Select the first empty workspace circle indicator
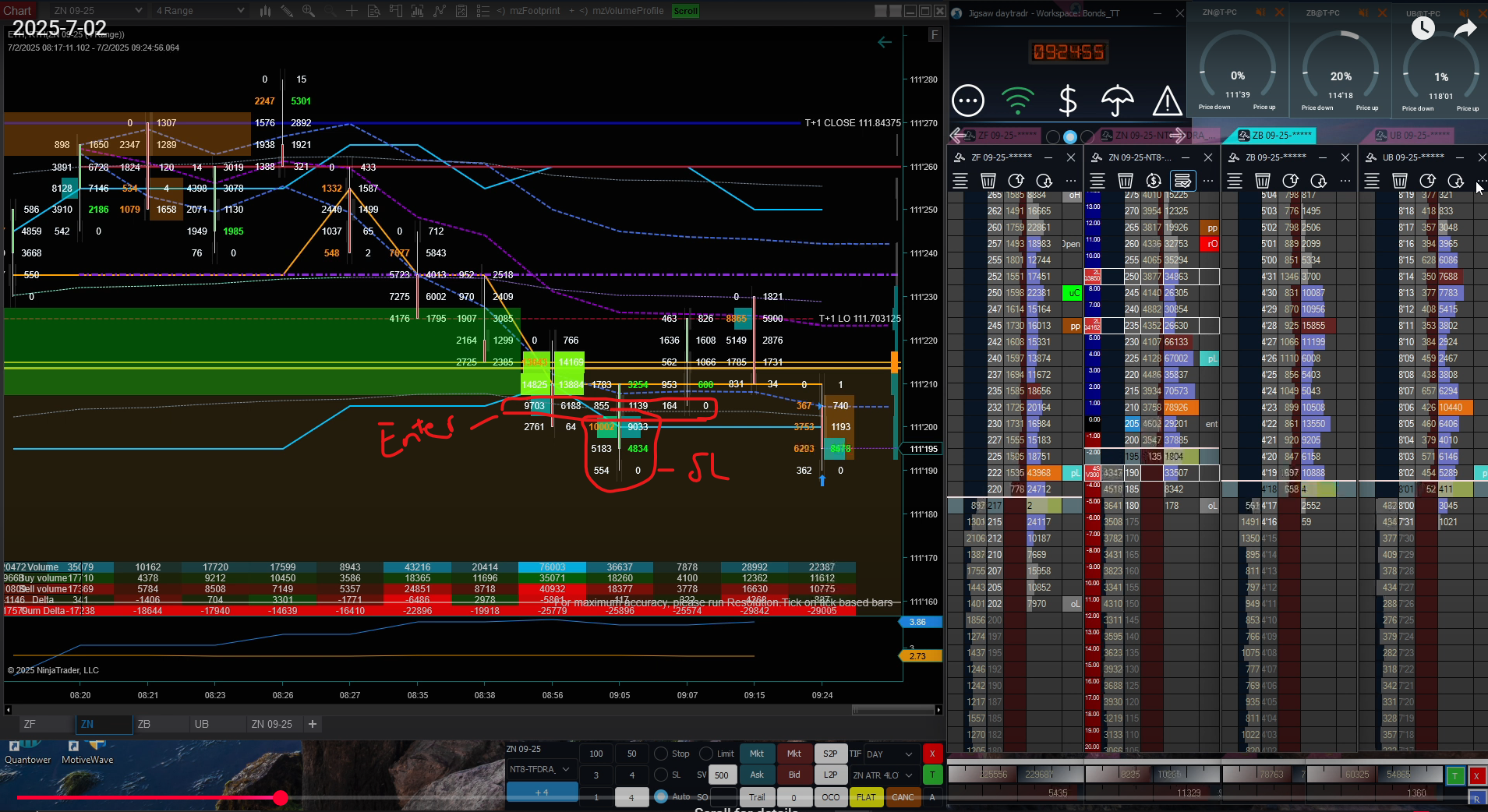Image resolution: width=1488 pixels, height=812 pixels. (x=1053, y=137)
